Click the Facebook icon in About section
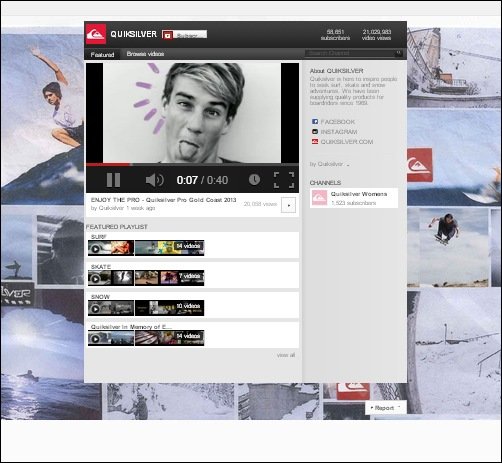 pos(315,121)
